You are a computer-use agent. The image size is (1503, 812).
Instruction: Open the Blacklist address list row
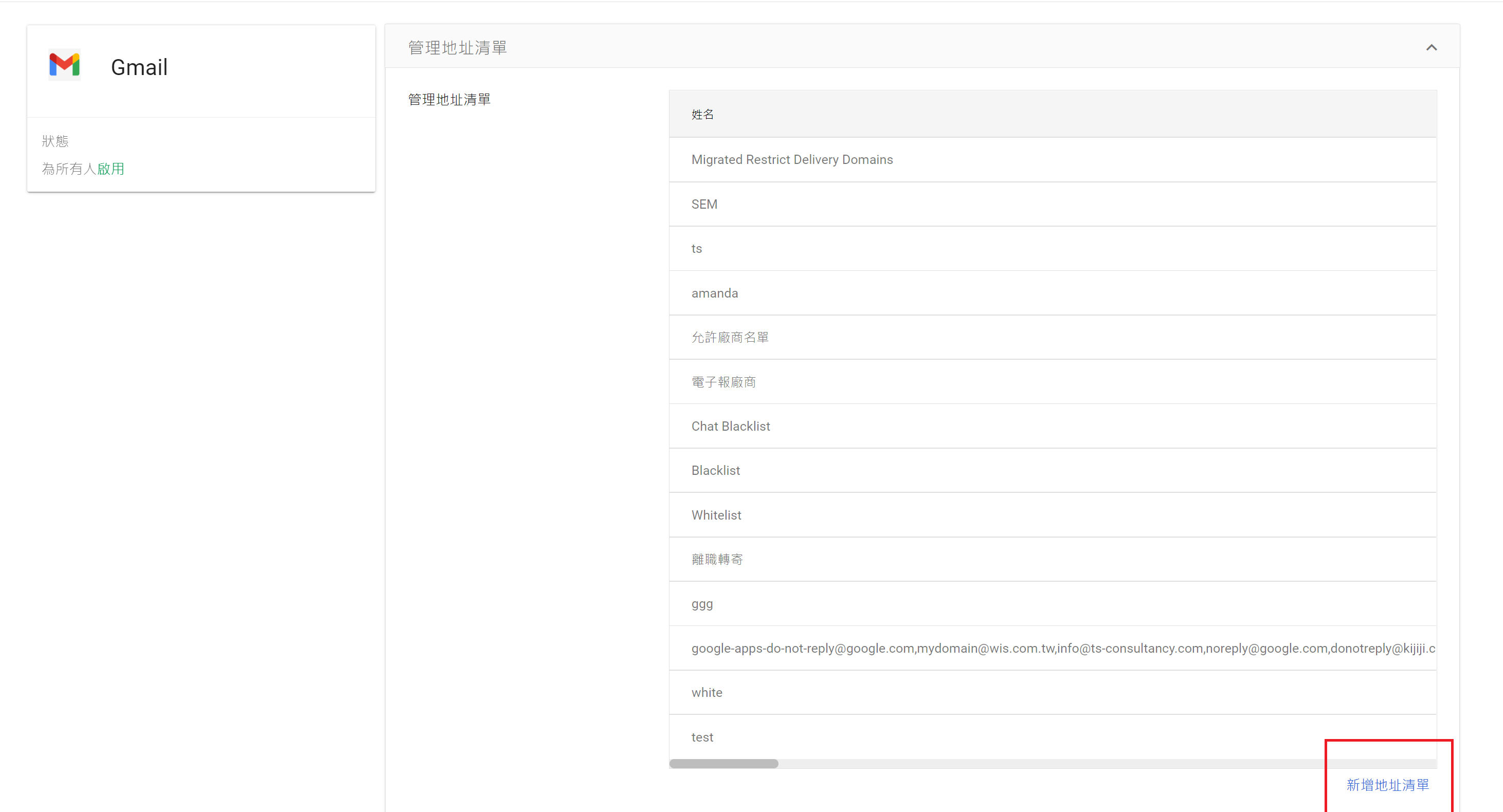coord(1053,471)
